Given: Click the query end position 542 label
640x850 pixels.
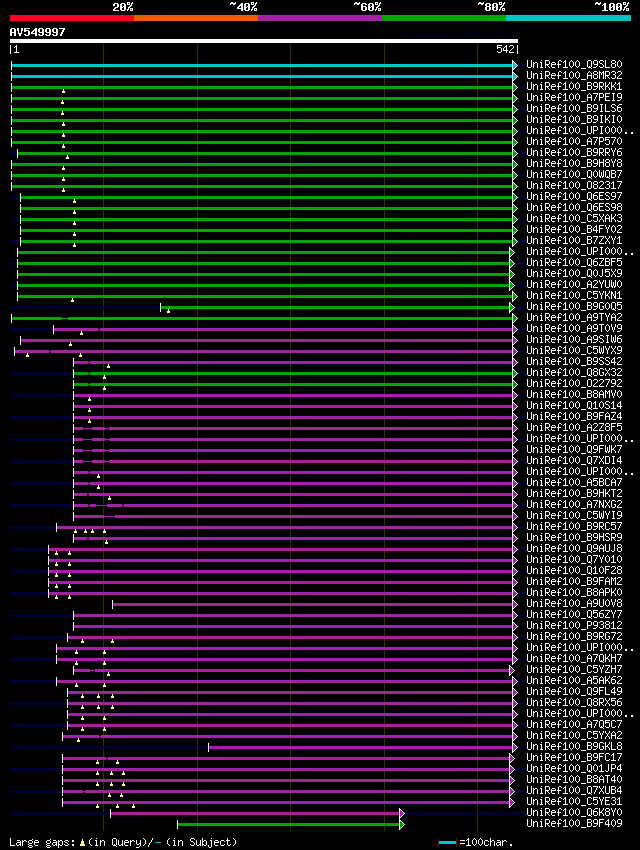Looking at the screenshot, I should pos(505,49).
